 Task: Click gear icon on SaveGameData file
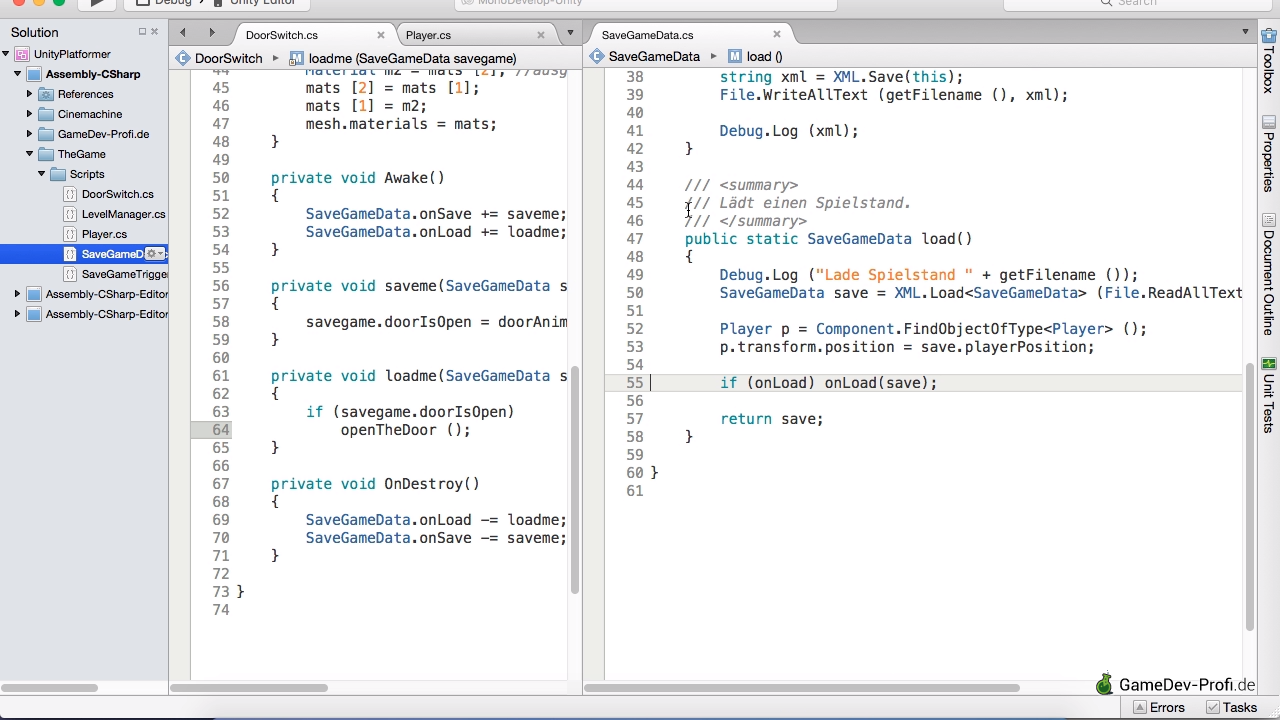153,254
